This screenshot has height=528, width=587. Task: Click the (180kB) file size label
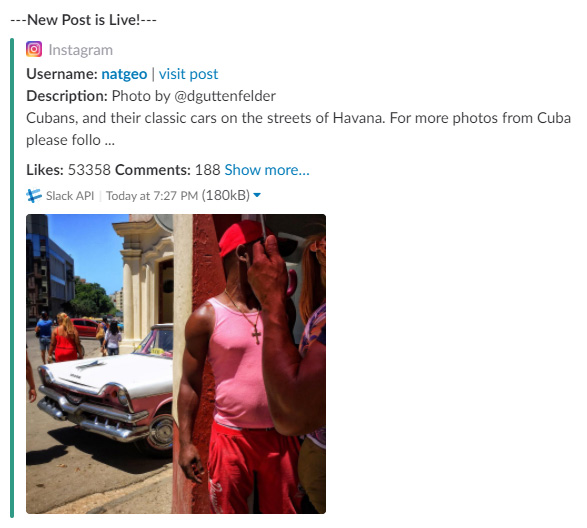point(226,195)
